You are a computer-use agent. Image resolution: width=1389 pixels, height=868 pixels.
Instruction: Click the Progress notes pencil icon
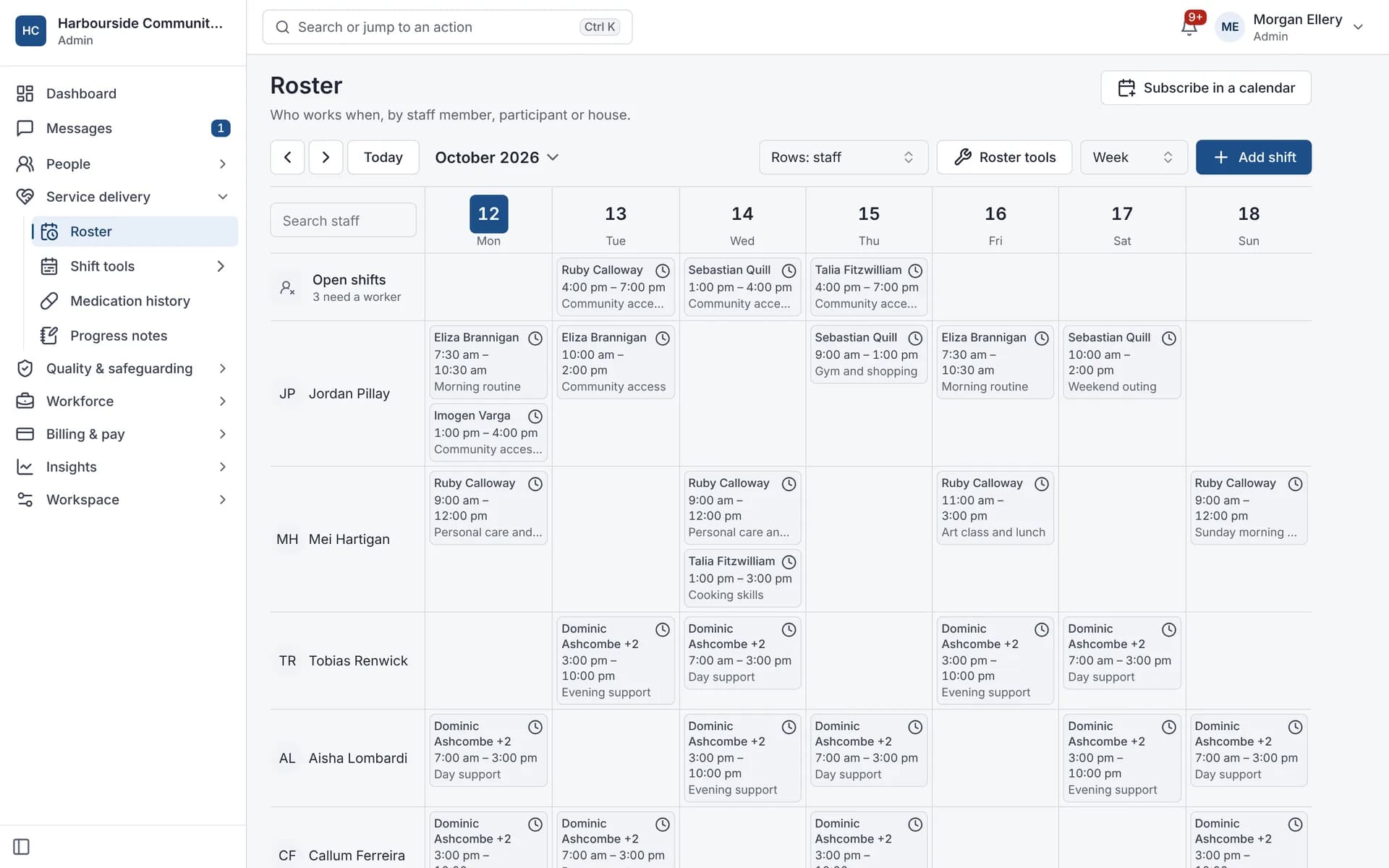[49, 336]
